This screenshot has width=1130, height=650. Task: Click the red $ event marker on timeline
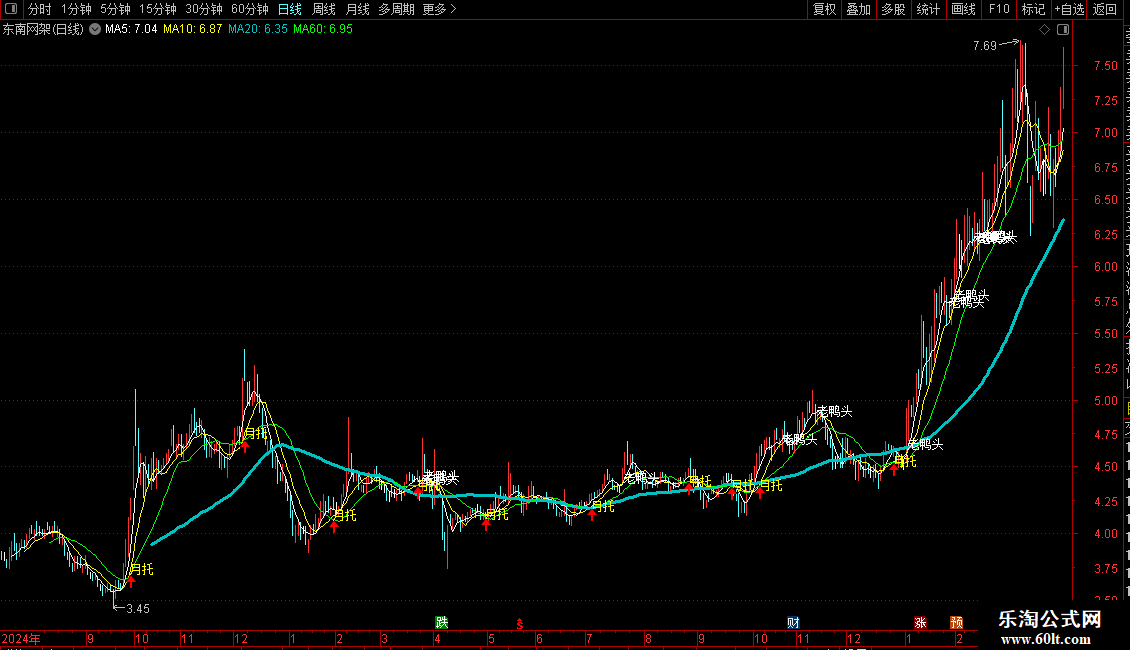coord(520,624)
